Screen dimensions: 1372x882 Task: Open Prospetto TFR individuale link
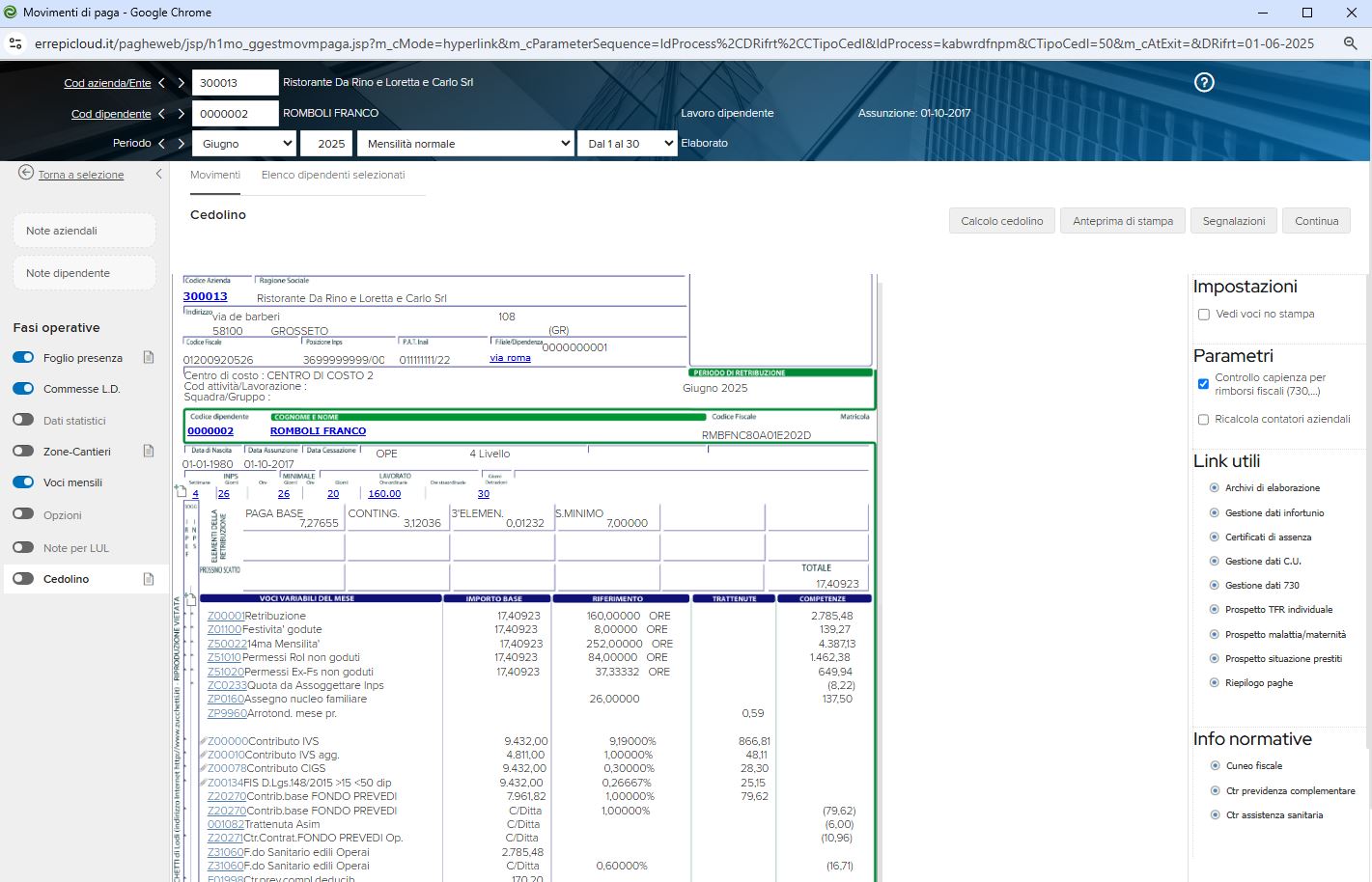pyautogui.click(x=1278, y=610)
